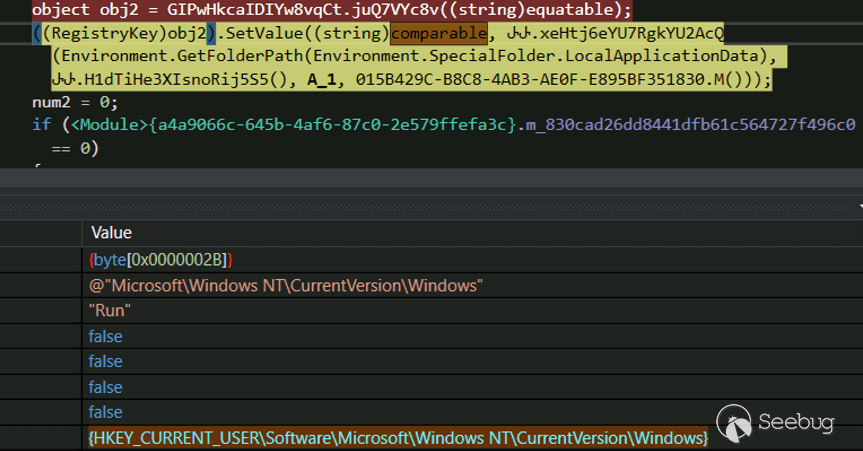Click the LocalApplicationData enum member

pos(662,56)
